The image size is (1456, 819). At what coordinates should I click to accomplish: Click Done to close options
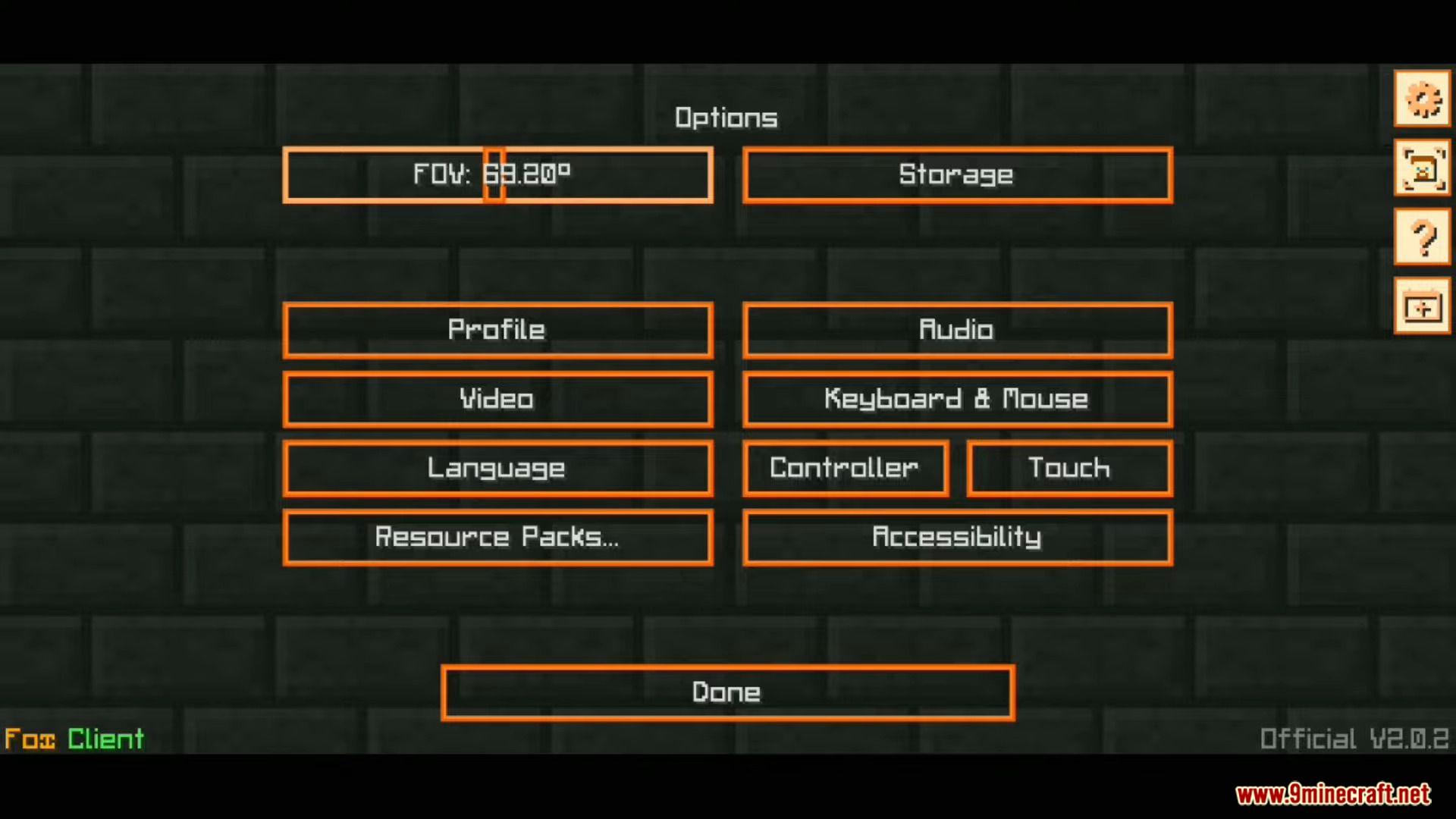pyautogui.click(x=727, y=692)
